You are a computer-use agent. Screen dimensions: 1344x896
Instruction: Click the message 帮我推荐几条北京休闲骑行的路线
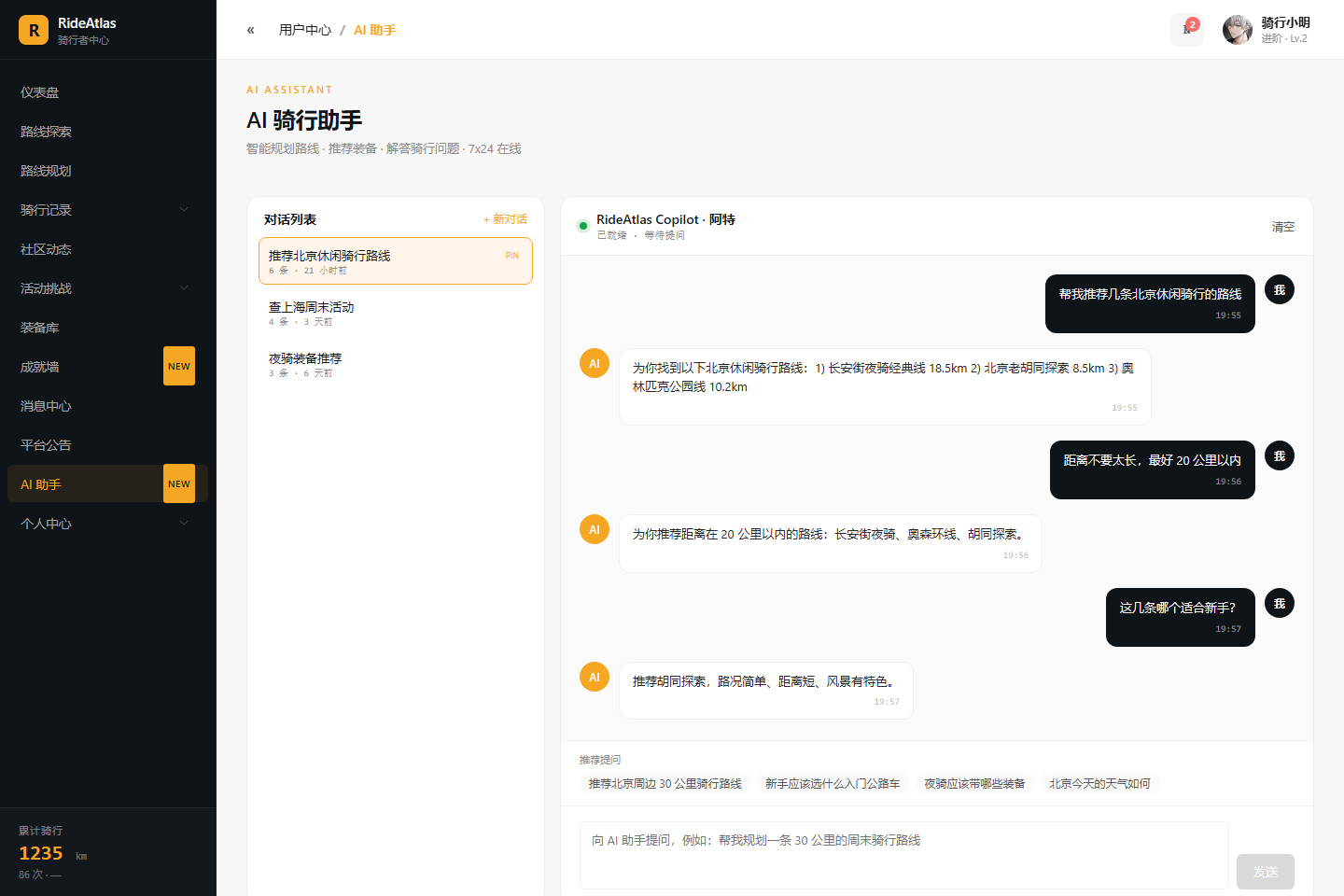(x=1150, y=303)
